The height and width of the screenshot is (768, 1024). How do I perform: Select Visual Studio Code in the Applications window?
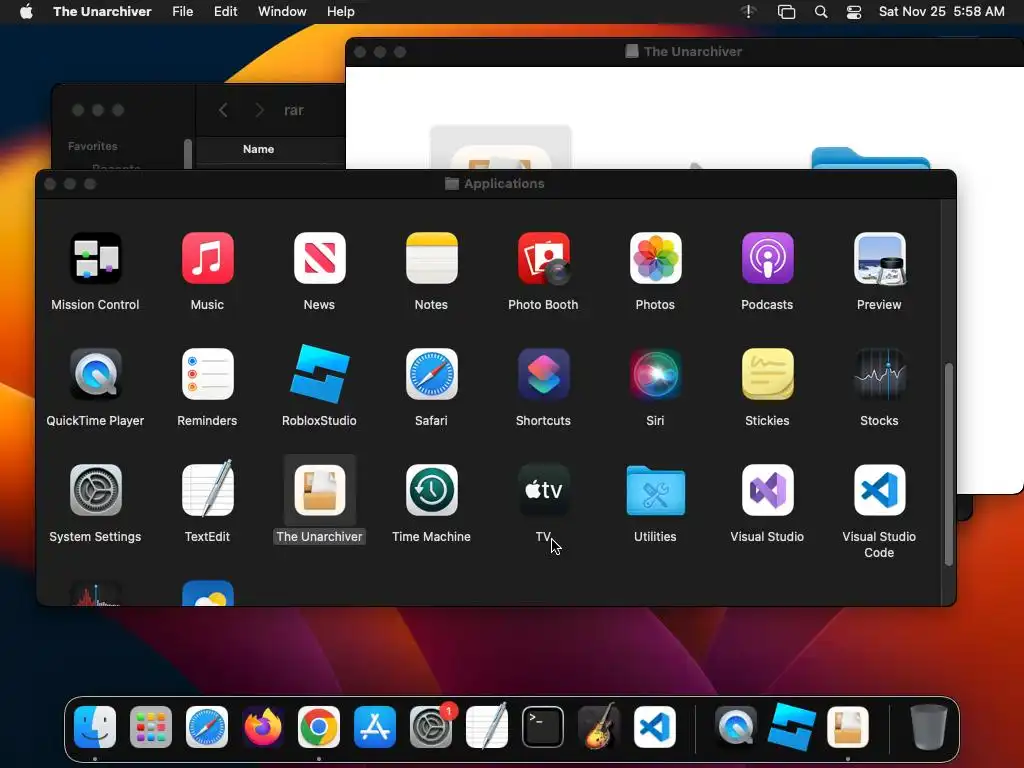[880, 490]
